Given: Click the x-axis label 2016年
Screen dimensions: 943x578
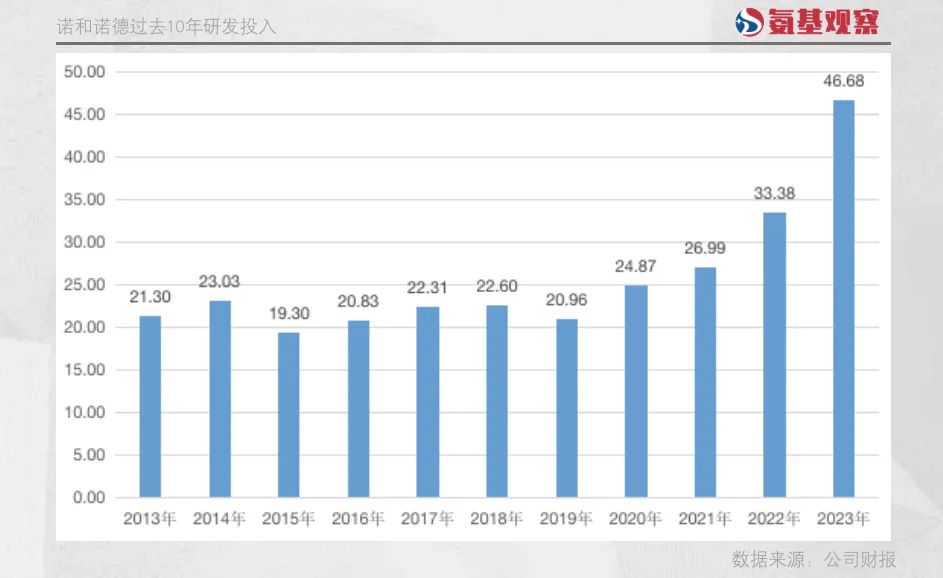Looking at the screenshot, I should [358, 518].
